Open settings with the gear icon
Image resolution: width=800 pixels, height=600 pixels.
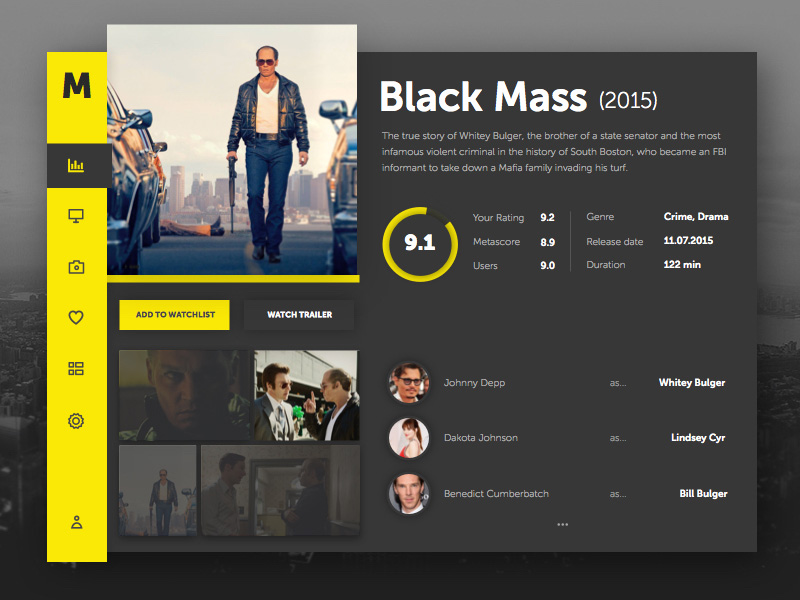tap(76, 421)
